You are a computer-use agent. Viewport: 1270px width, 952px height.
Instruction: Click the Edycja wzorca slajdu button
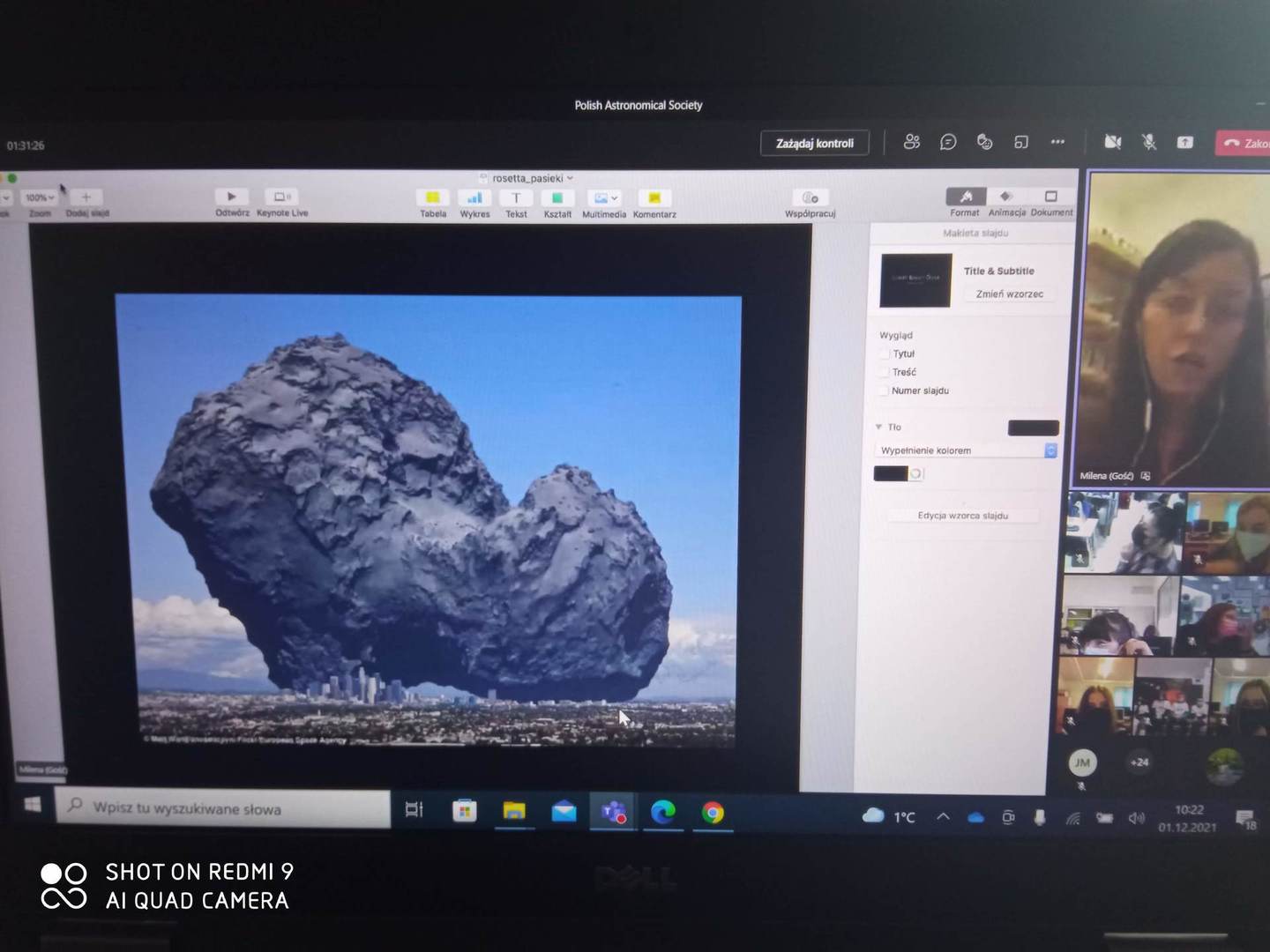pos(962,516)
